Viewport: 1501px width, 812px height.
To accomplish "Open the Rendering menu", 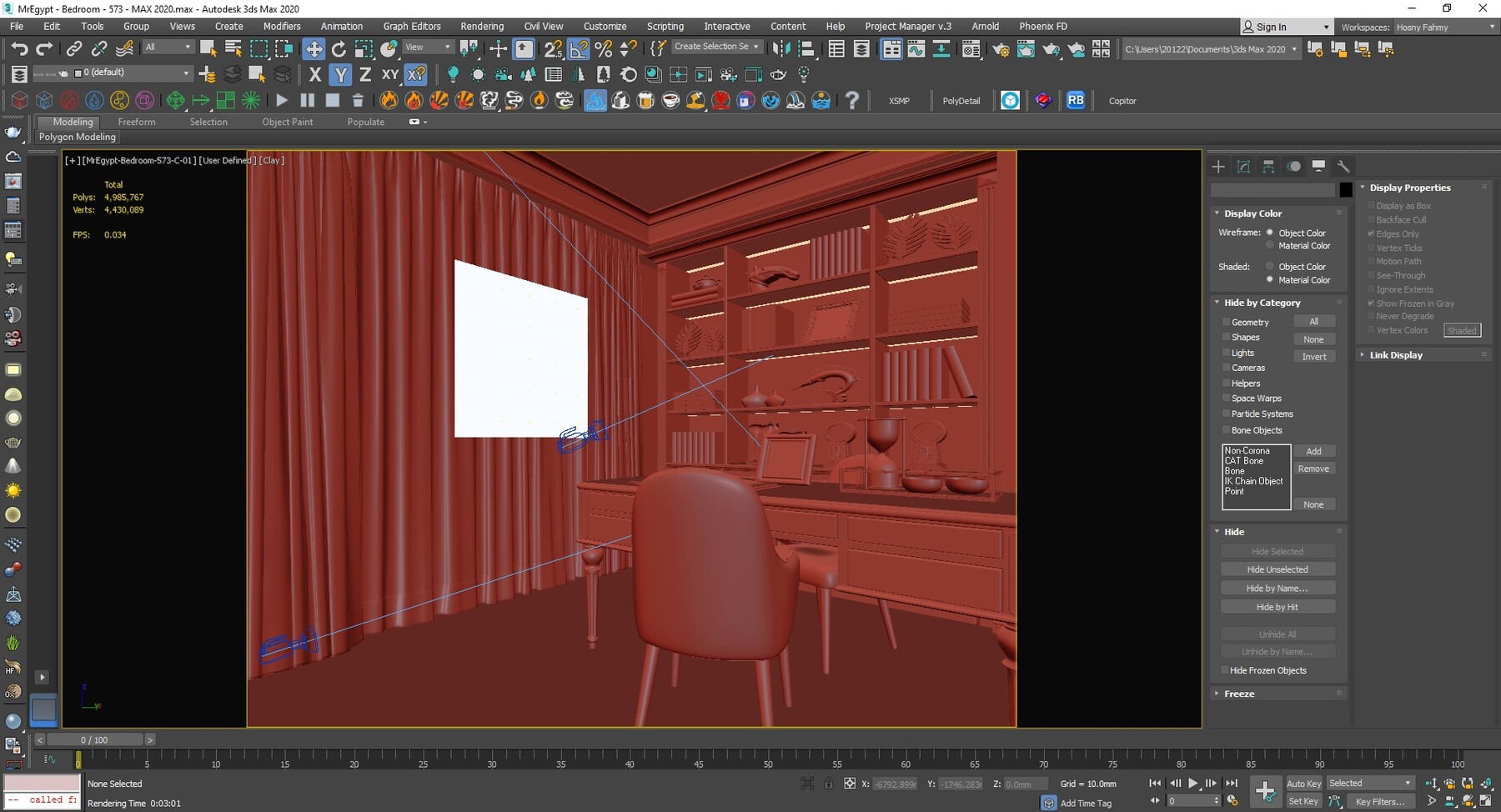I will (x=482, y=26).
